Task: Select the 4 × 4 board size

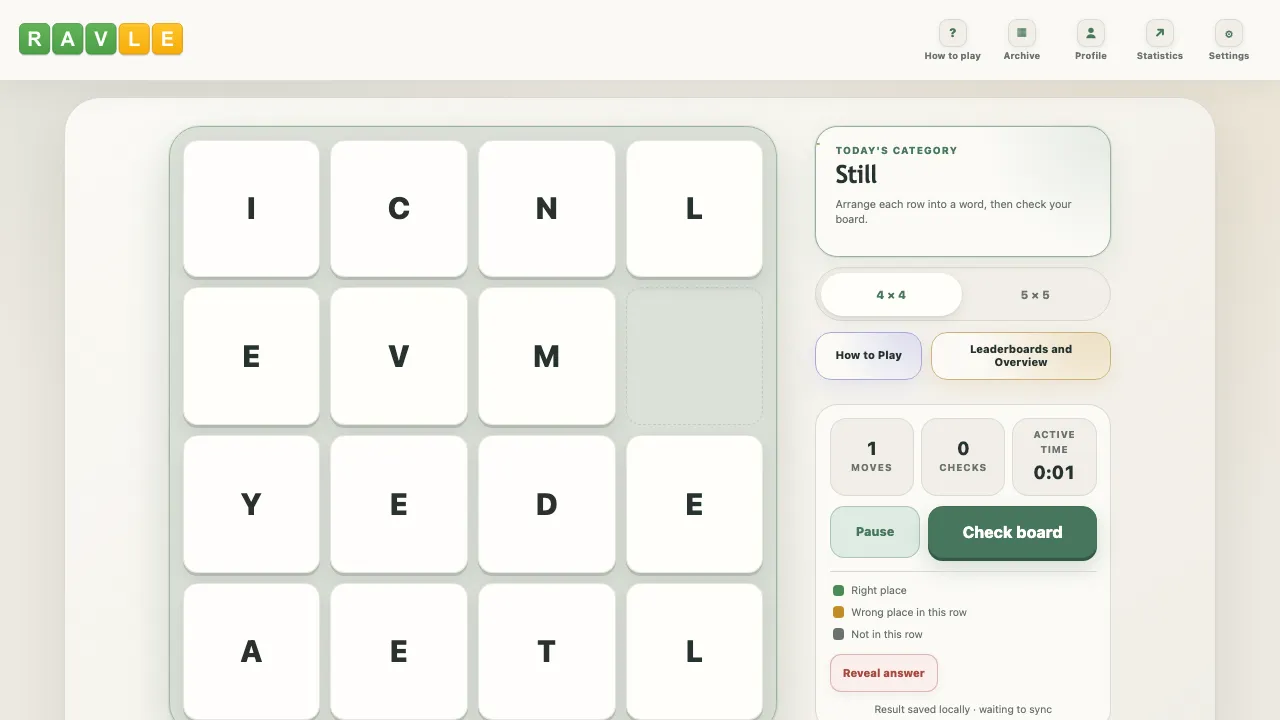Action: [891, 295]
